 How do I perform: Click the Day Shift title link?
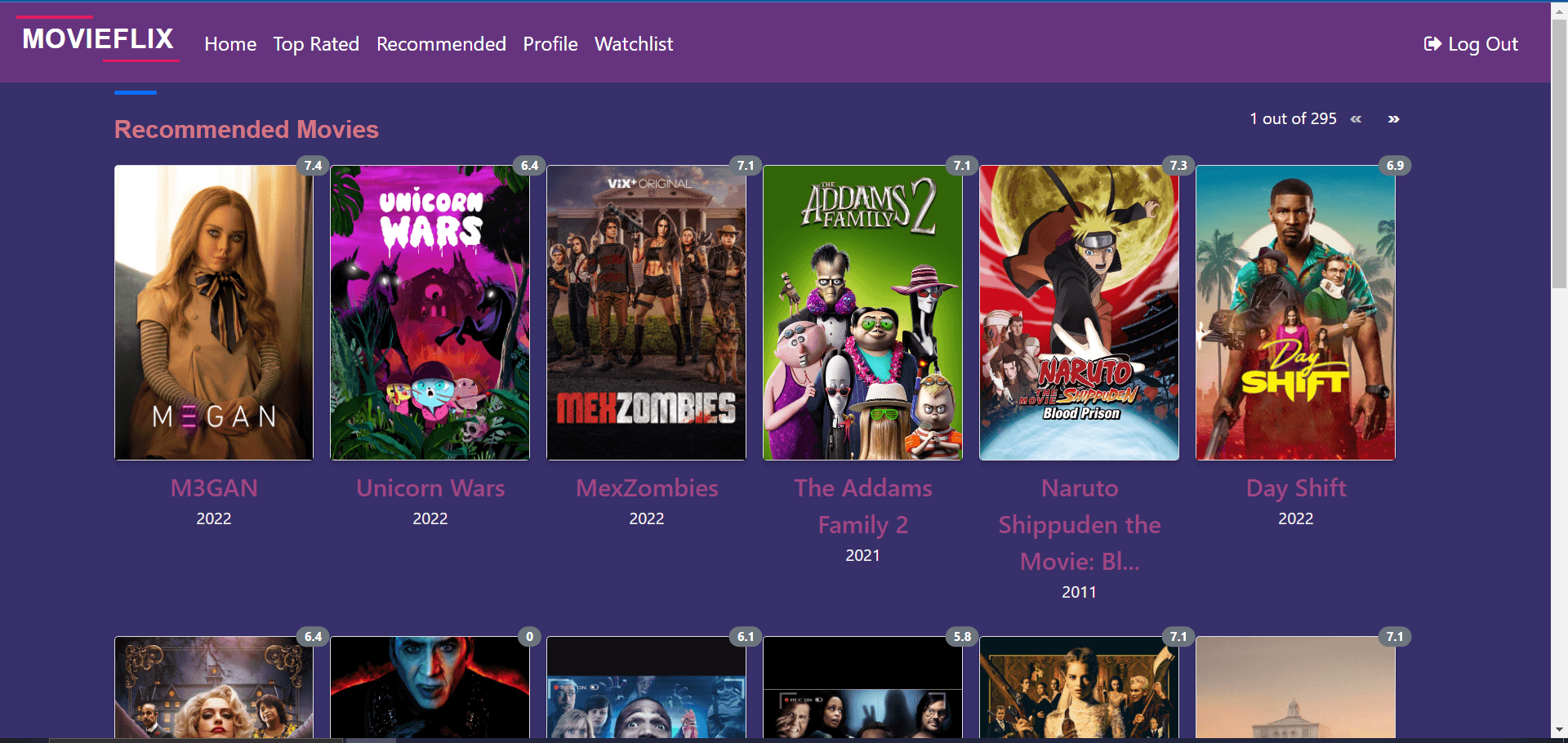pos(1296,488)
